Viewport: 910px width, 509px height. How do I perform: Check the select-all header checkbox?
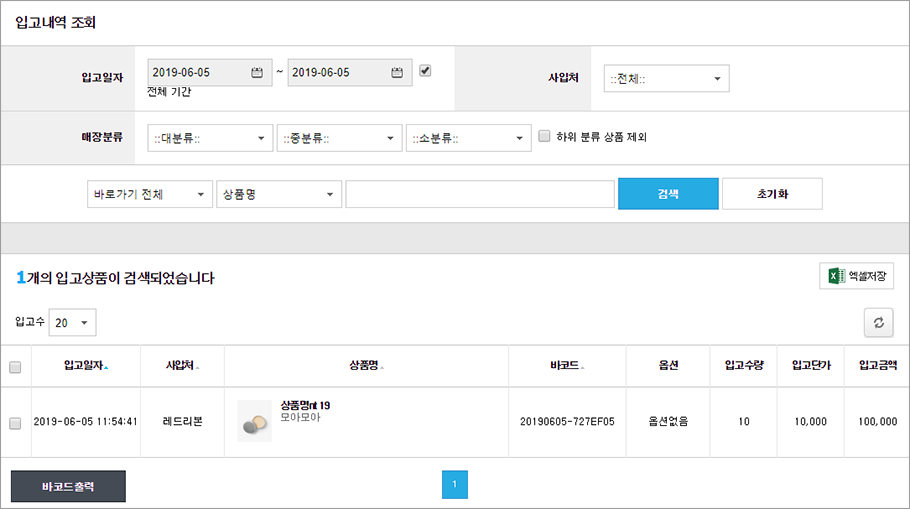(15, 367)
